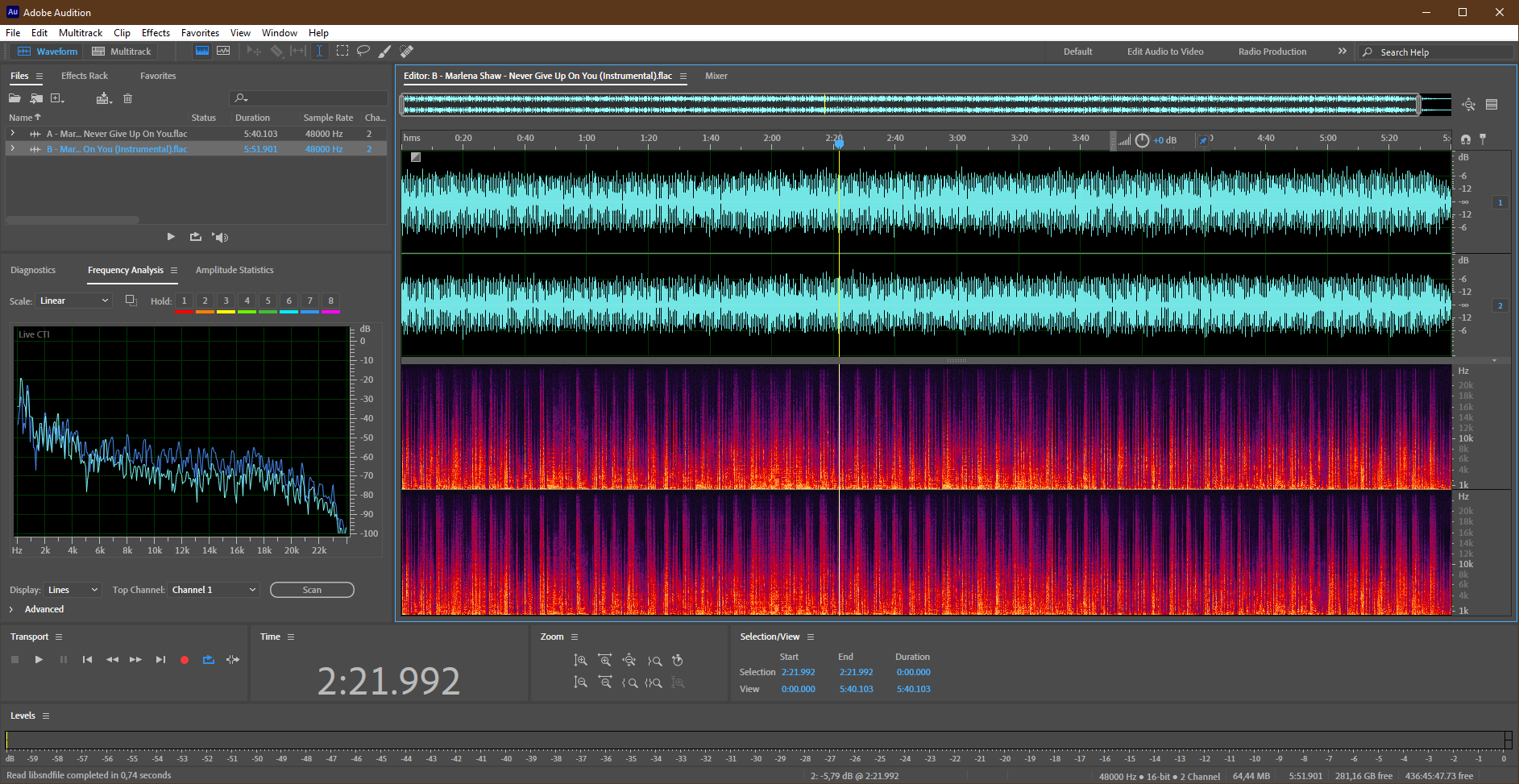Select the Paintbrush Selection tool

[x=385, y=51]
